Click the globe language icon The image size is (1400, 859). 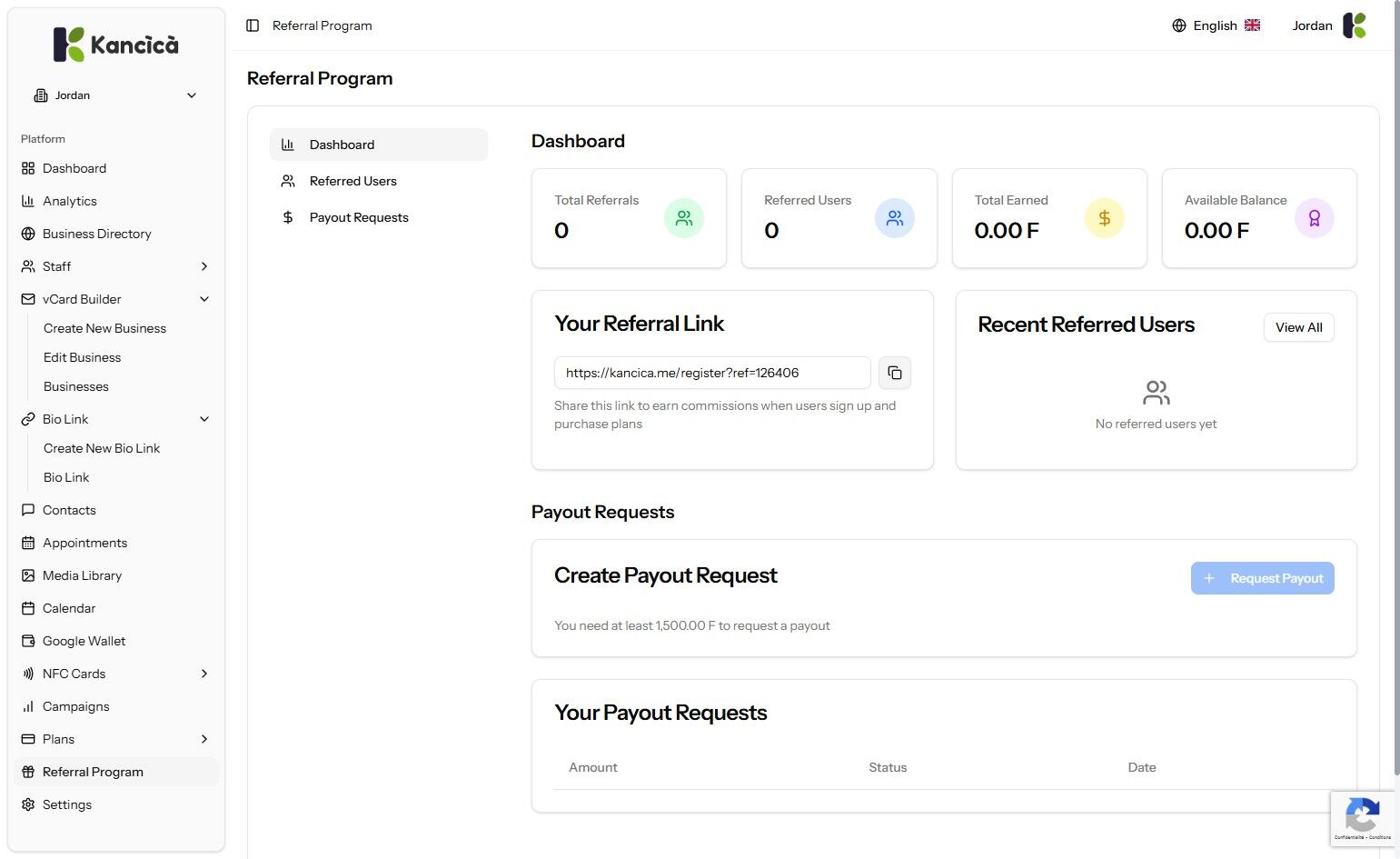(x=1179, y=25)
